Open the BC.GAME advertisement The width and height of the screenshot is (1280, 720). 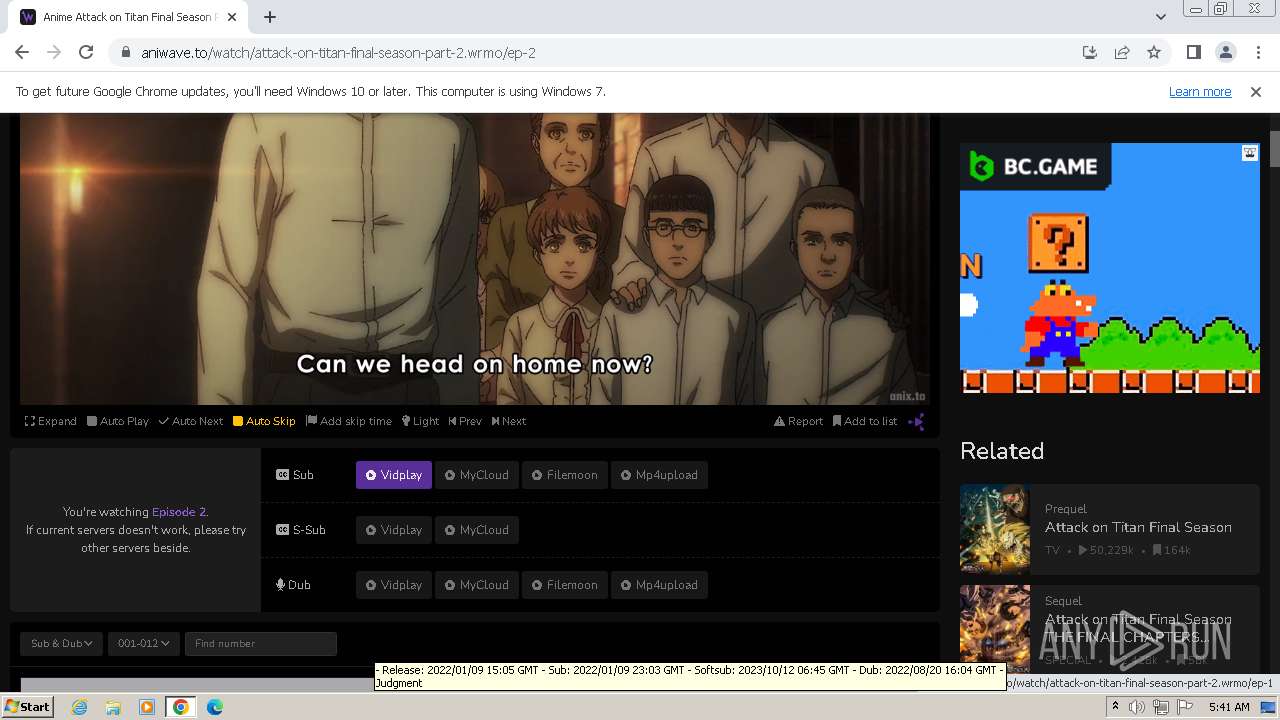point(1110,268)
